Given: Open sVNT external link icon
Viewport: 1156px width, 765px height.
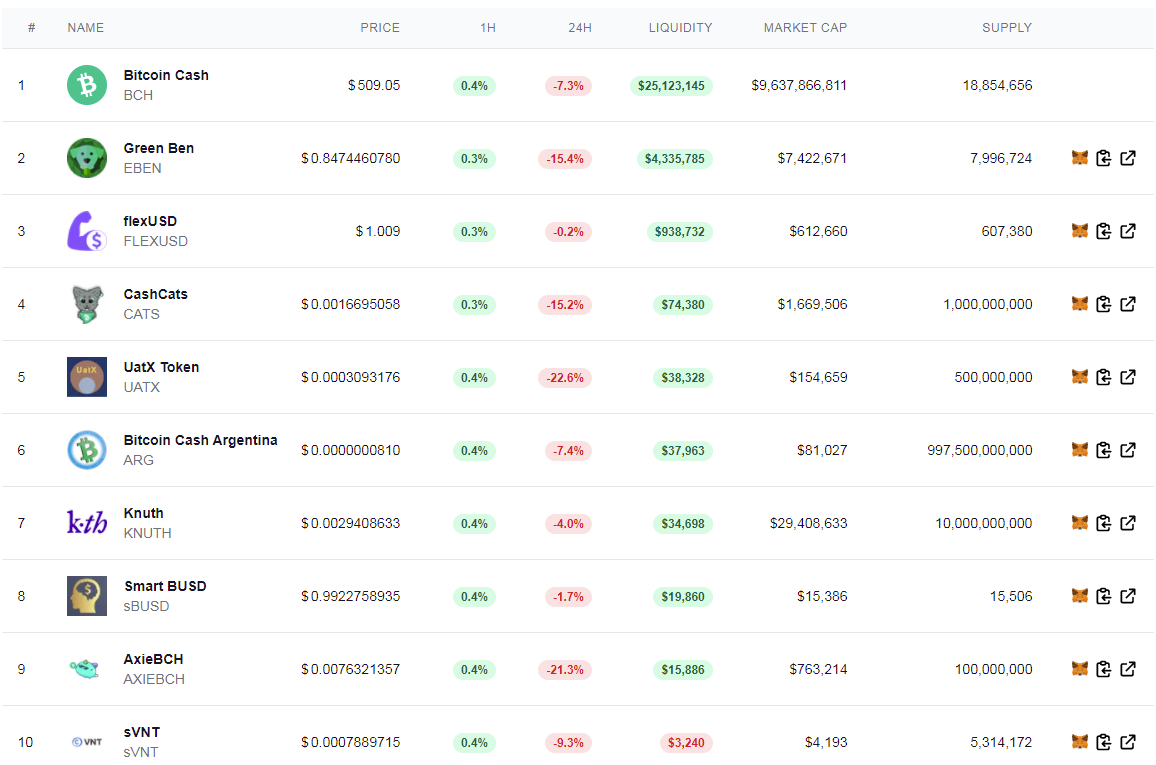Looking at the screenshot, I should (1128, 741).
